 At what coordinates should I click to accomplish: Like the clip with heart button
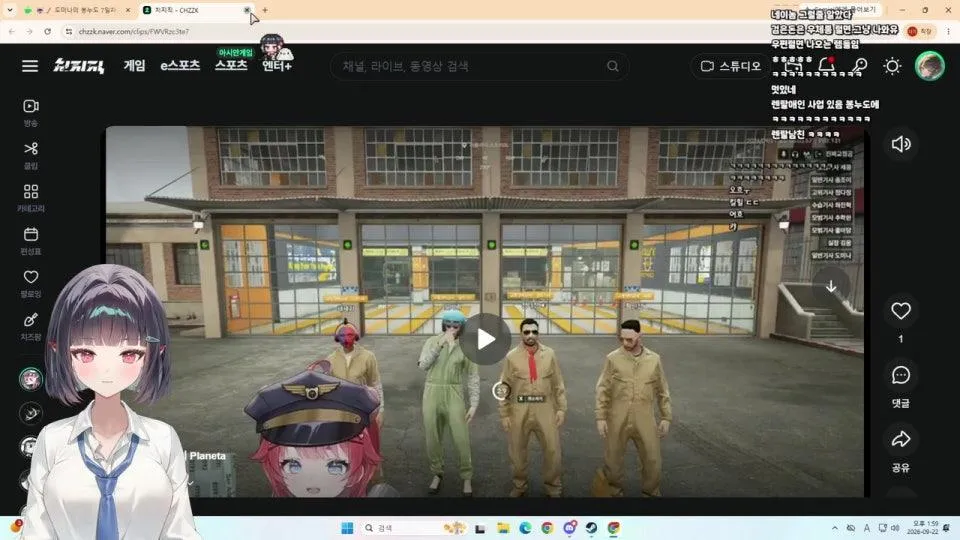tap(901, 311)
